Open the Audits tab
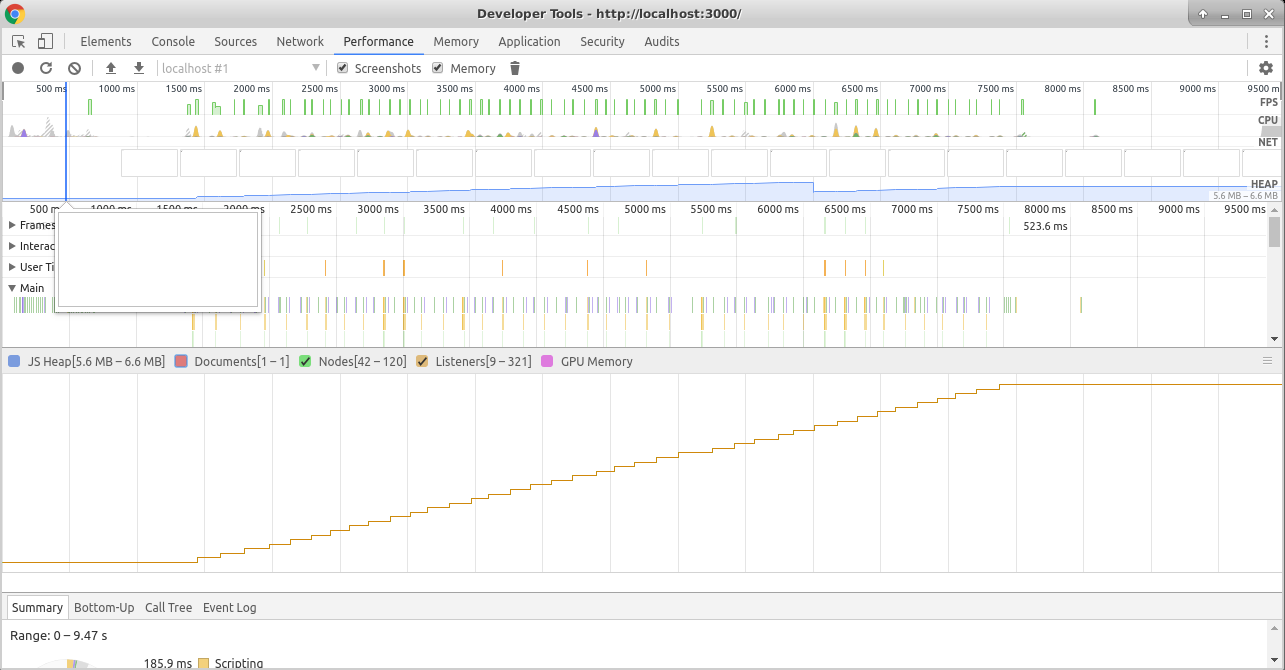The image size is (1285, 670). (662, 41)
